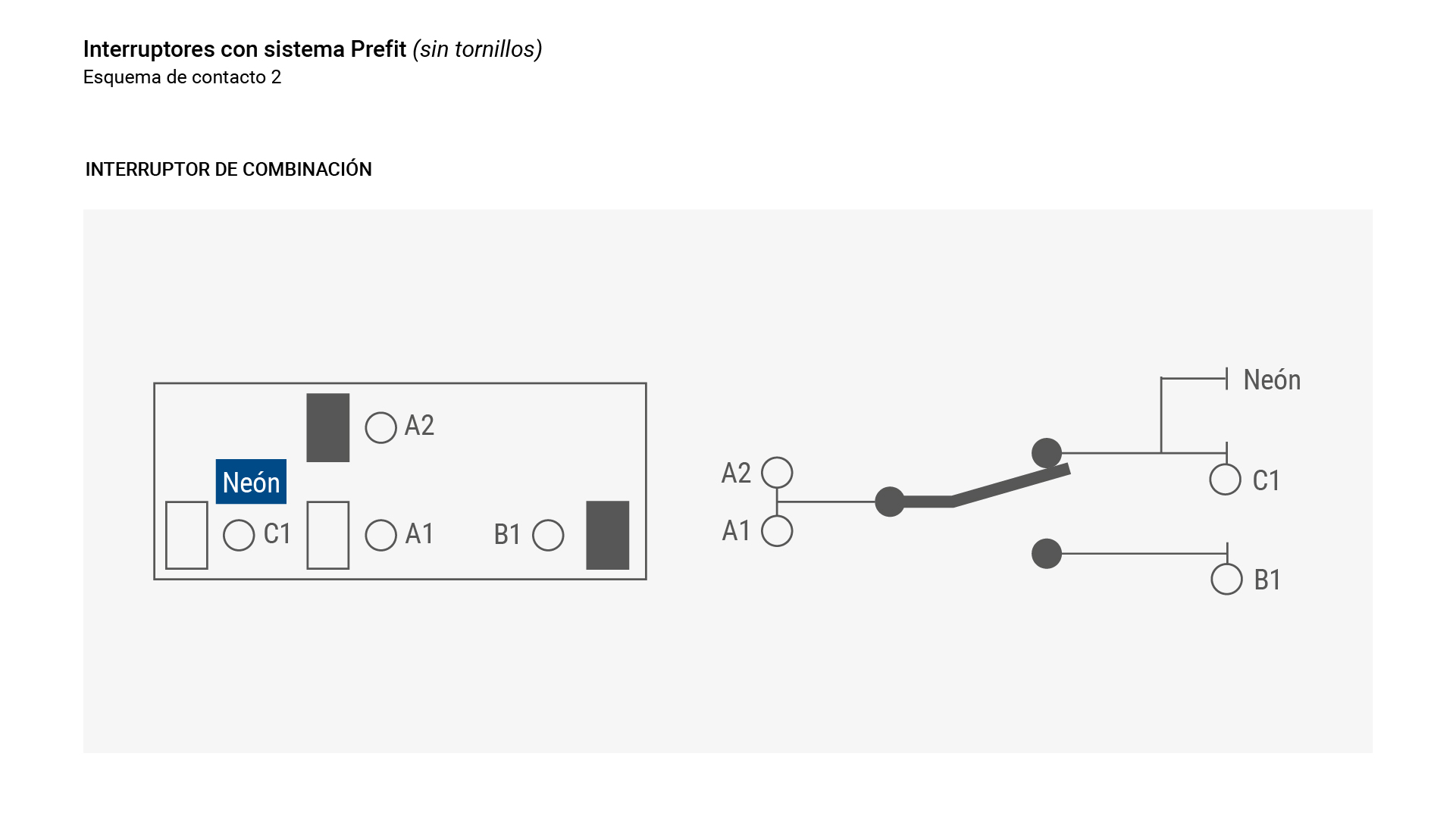Select the B1 terminal circle in the circuit schematic

coord(1226,580)
